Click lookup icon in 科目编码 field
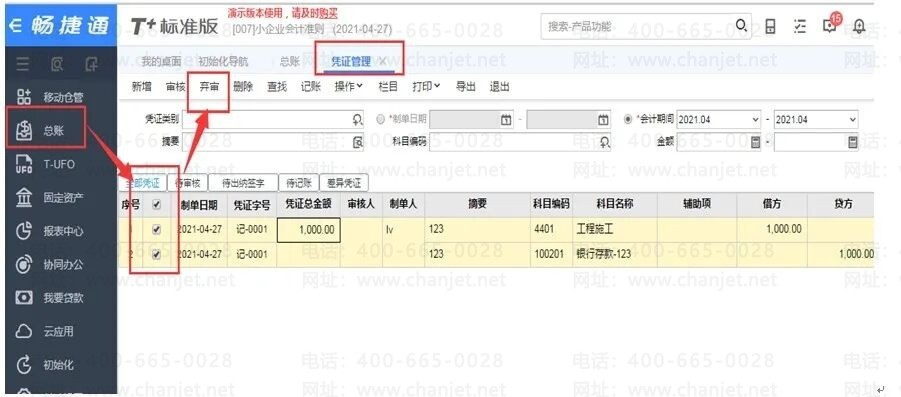901x397 pixels. pos(604,141)
